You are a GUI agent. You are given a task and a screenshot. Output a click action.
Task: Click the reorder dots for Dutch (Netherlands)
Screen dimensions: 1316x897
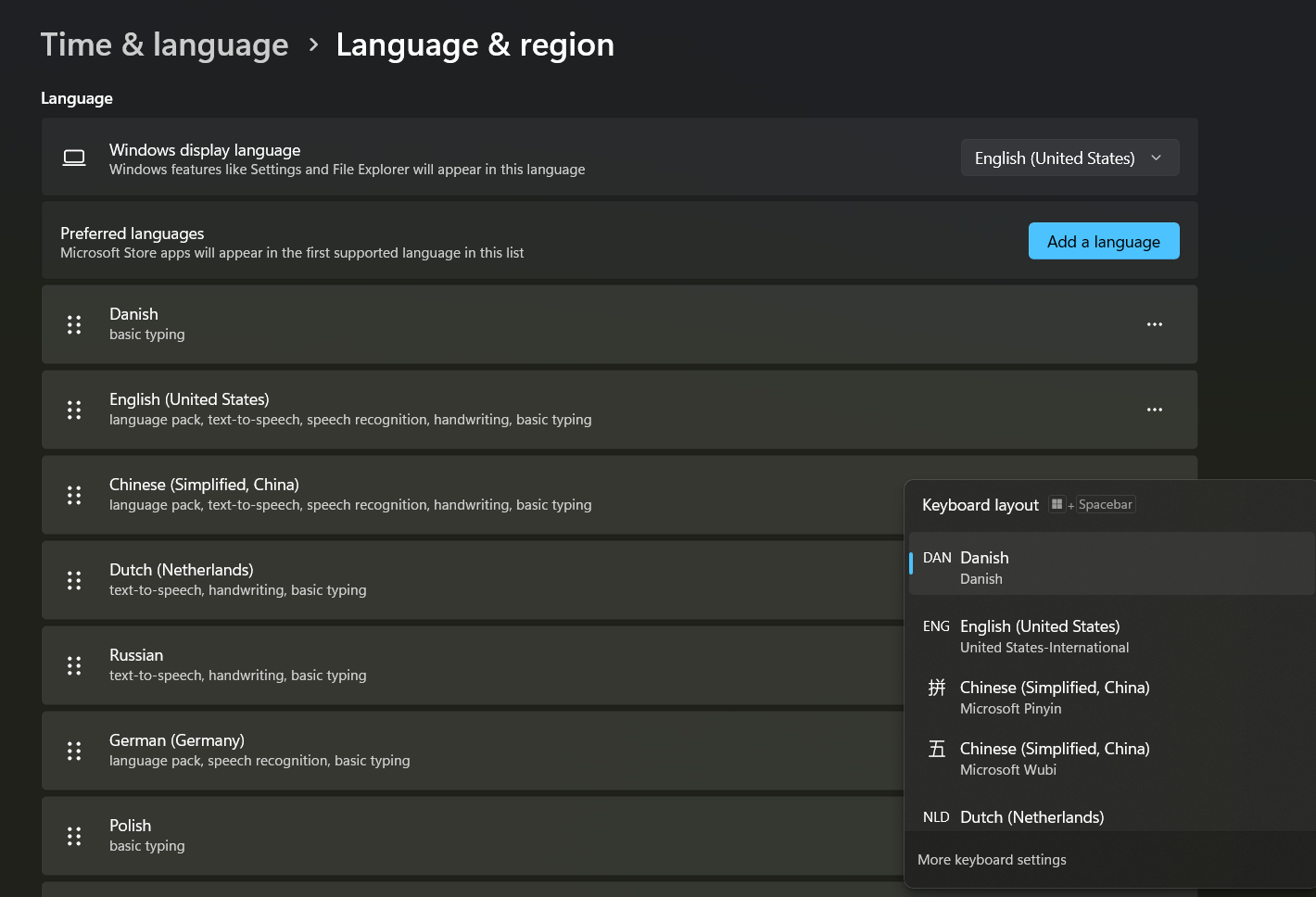coord(74,580)
